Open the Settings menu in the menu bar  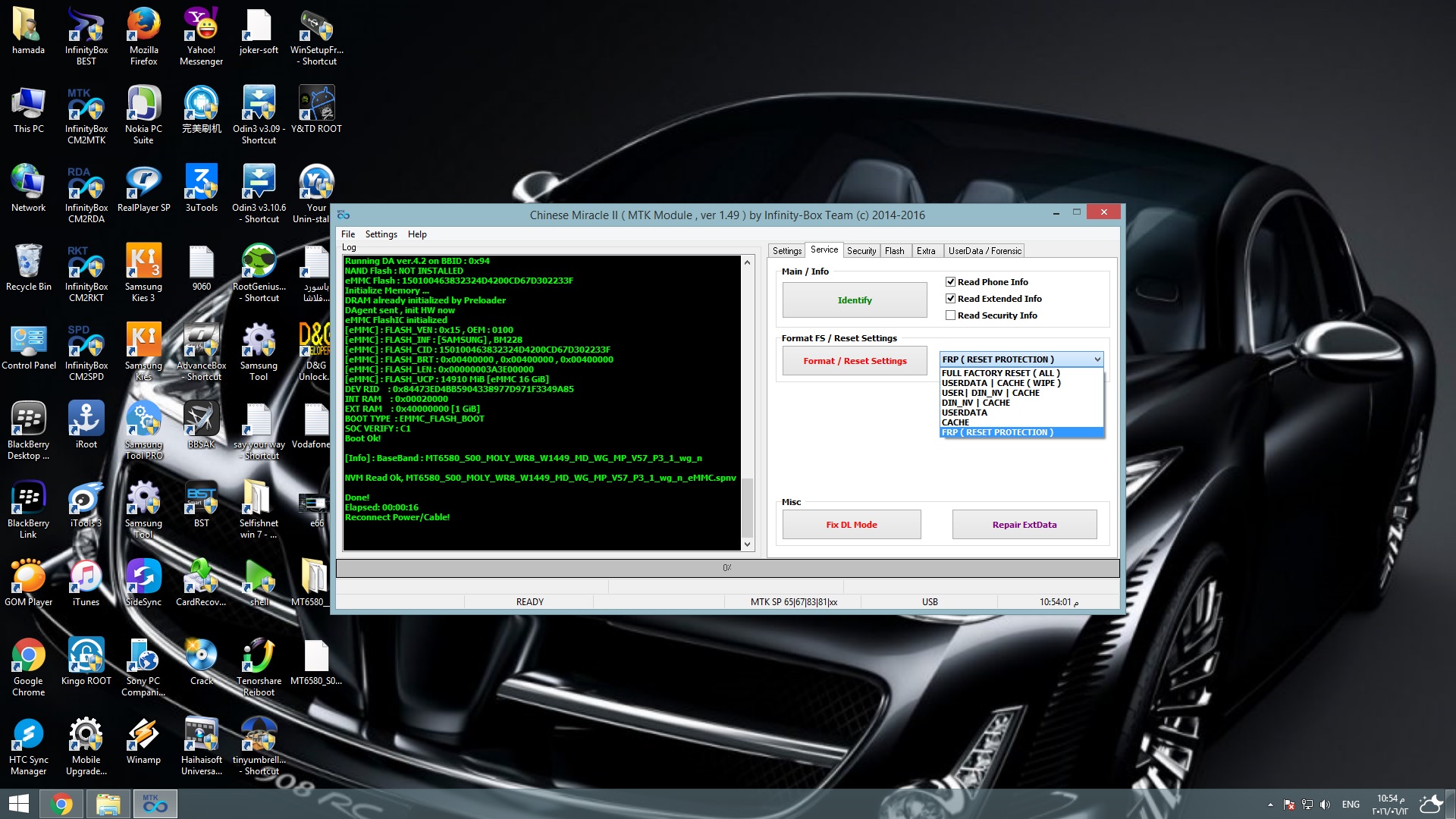381,234
